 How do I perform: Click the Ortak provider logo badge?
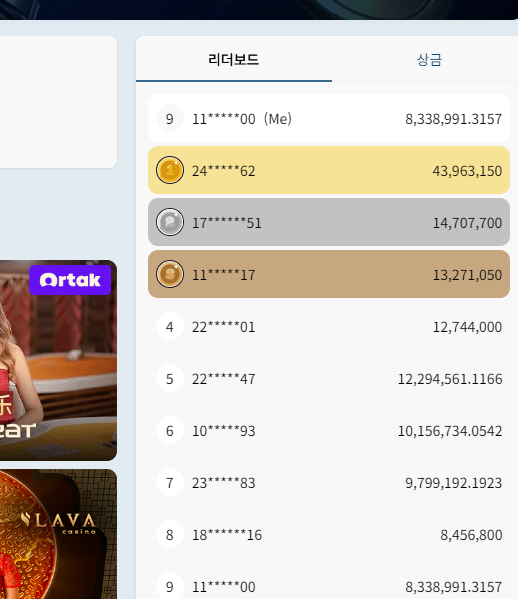70,280
